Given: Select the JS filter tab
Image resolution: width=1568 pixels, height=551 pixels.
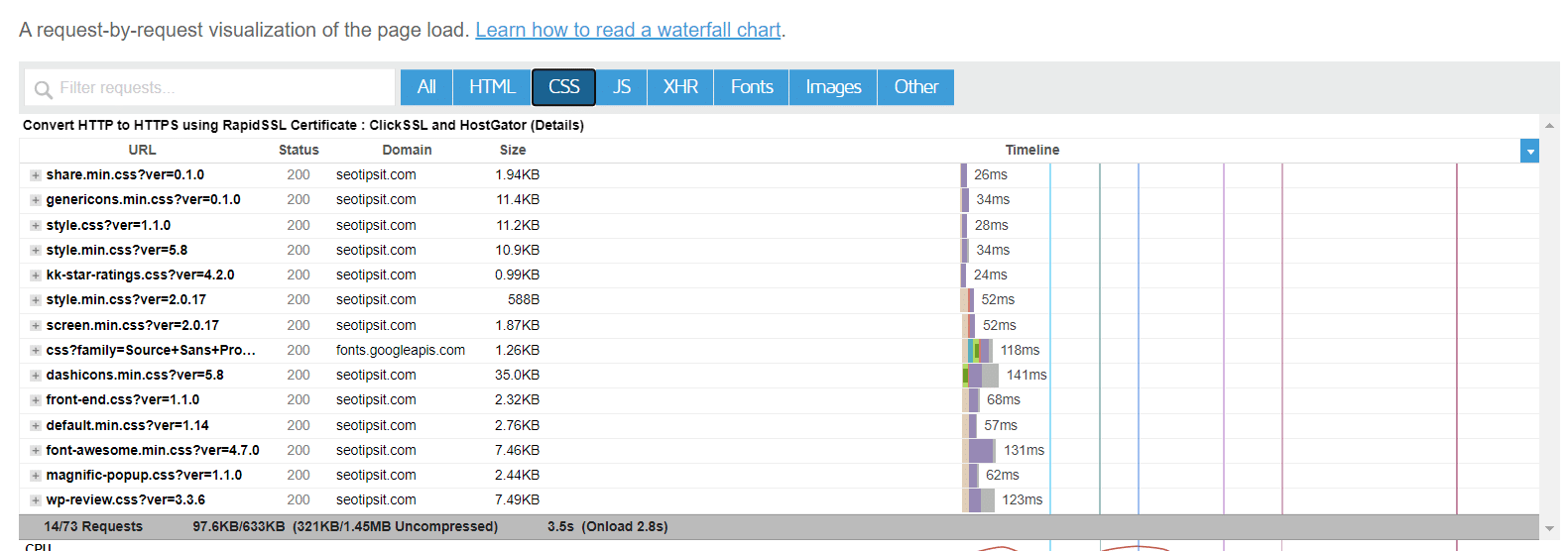Looking at the screenshot, I should pyautogui.click(x=622, y=87).
